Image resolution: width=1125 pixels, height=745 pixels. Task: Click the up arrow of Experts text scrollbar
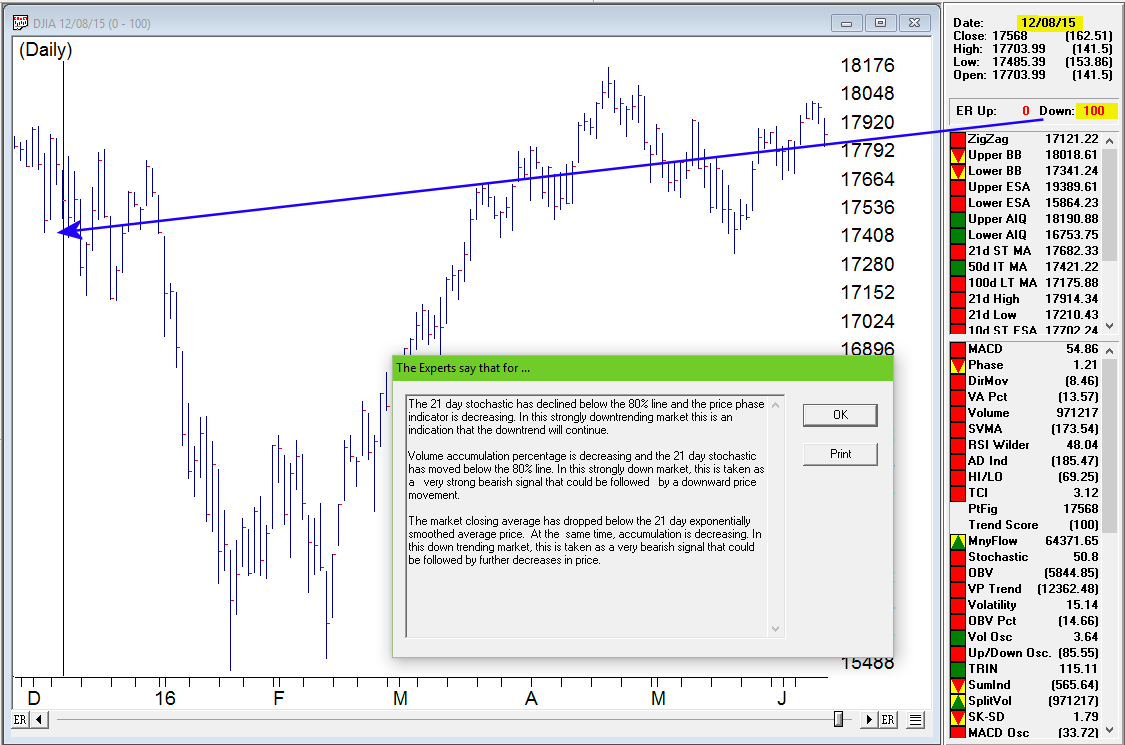tap(776, 405)
